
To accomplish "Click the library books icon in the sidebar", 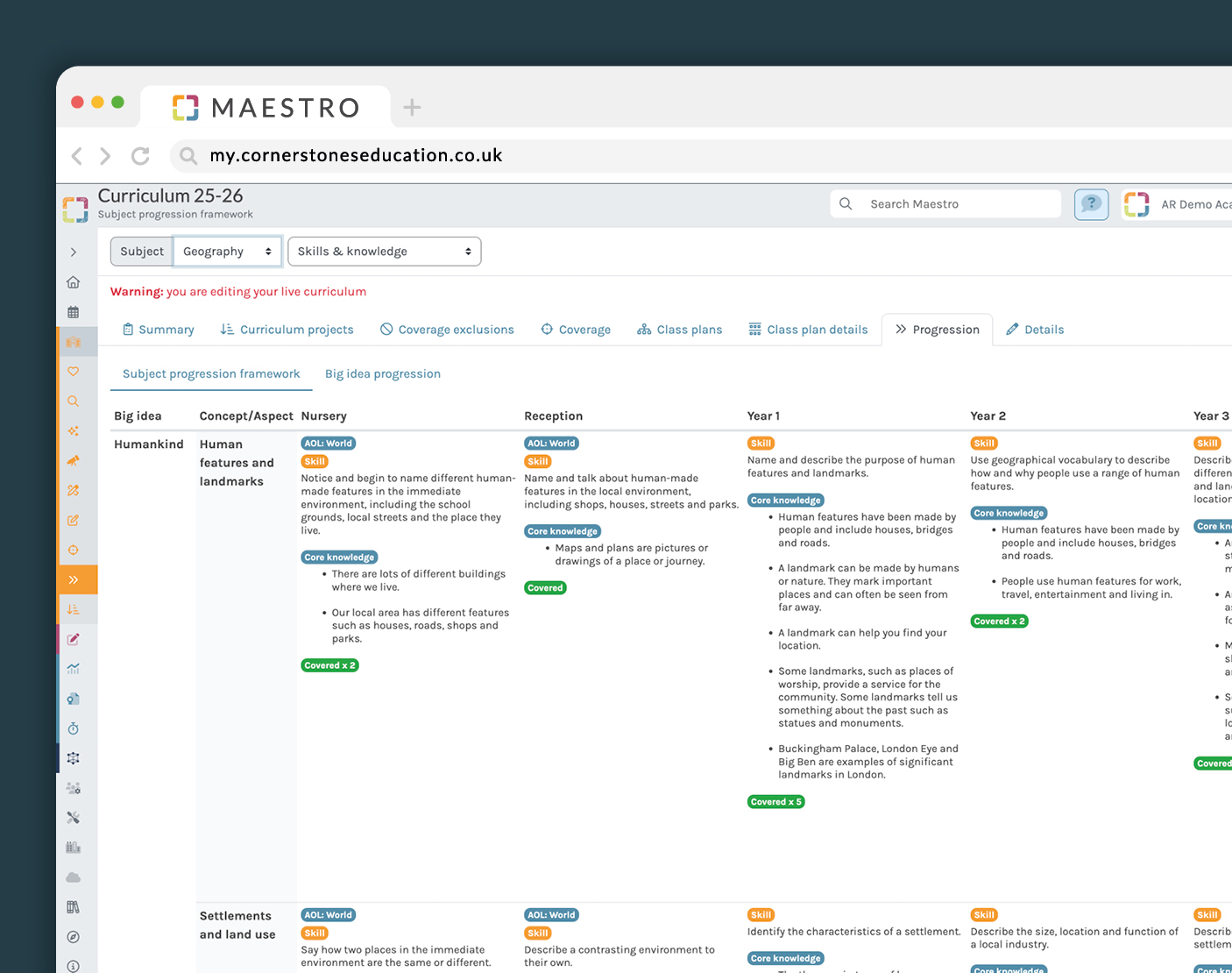I will tap(74, 907).
